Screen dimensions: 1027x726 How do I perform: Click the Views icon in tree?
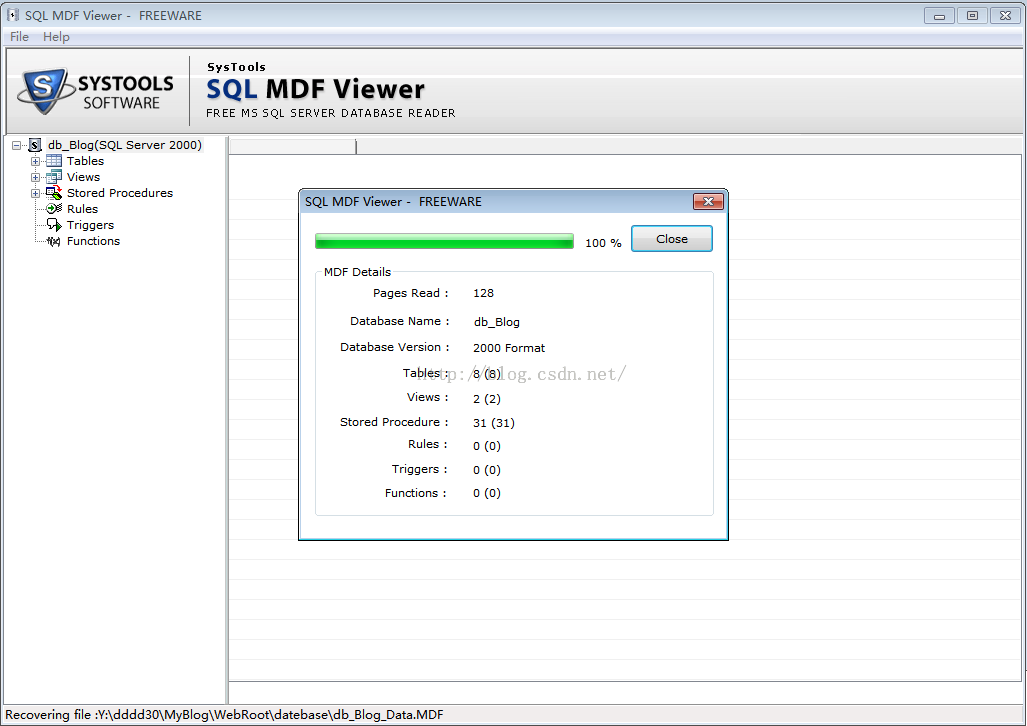[54, 177]
